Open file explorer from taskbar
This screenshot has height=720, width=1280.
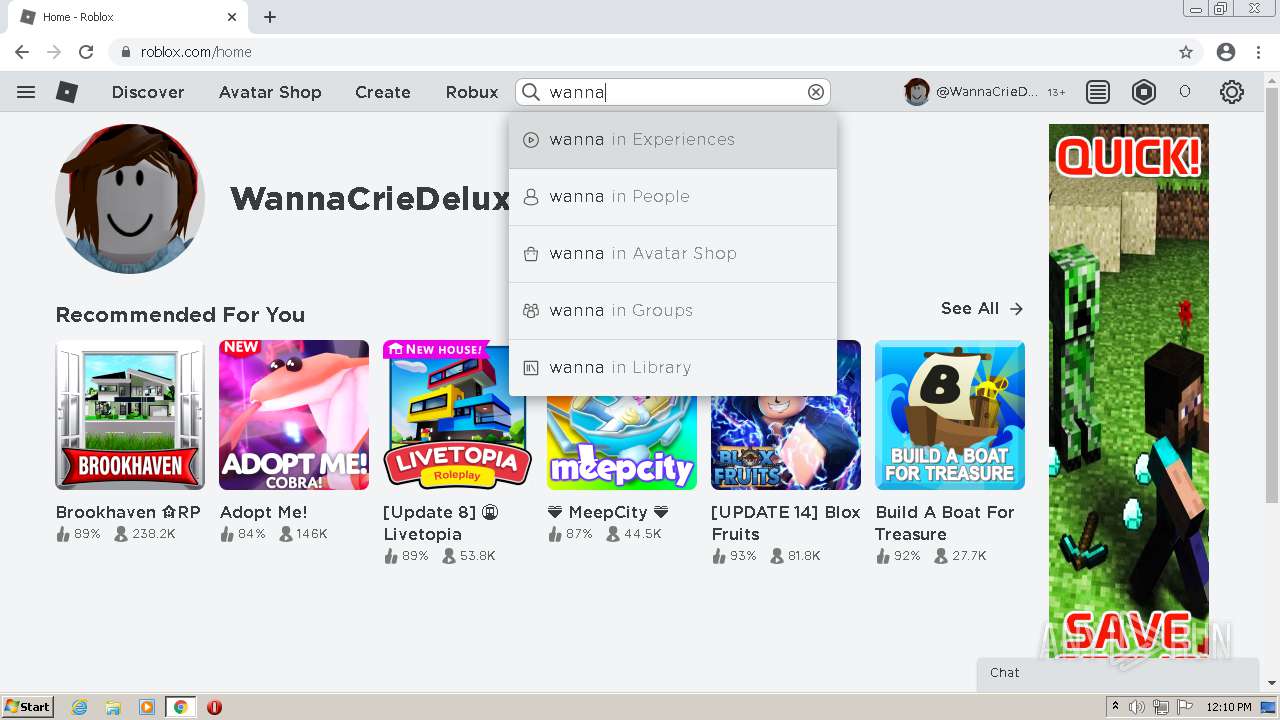pyautogui.click(x=113, y=707)
